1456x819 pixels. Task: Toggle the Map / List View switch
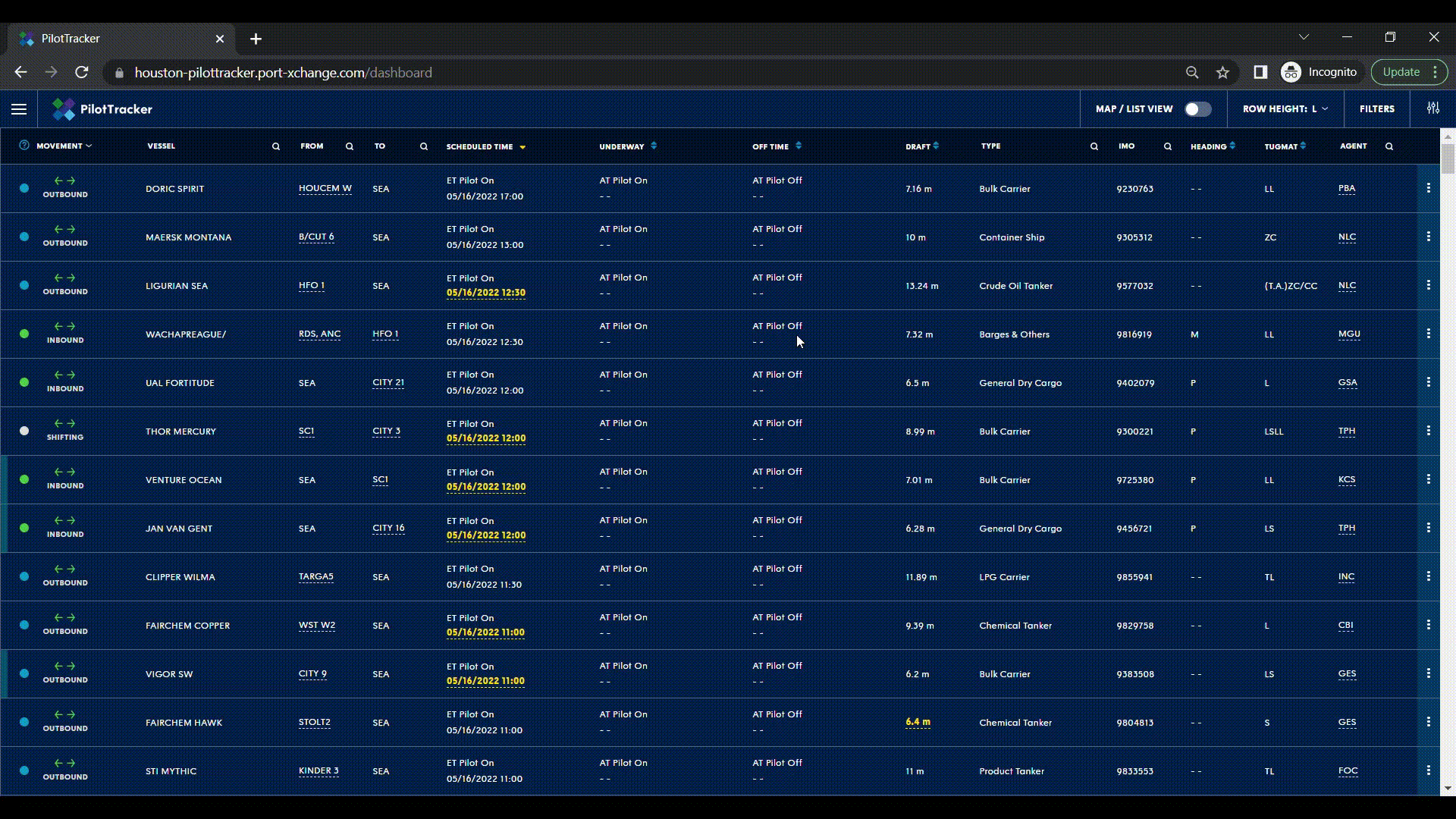point(1198,109)
